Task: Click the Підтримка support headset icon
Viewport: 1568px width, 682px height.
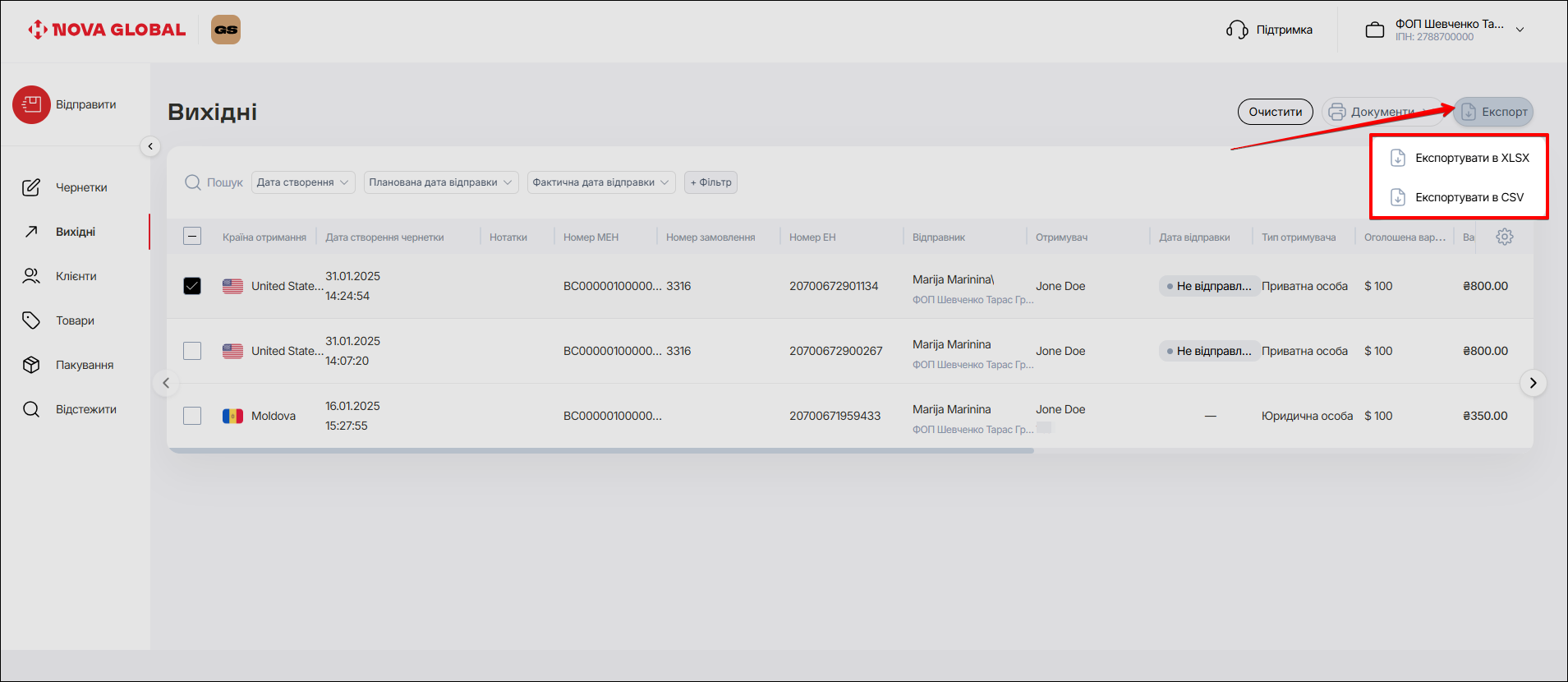Action: click(x=1237, y=30)
